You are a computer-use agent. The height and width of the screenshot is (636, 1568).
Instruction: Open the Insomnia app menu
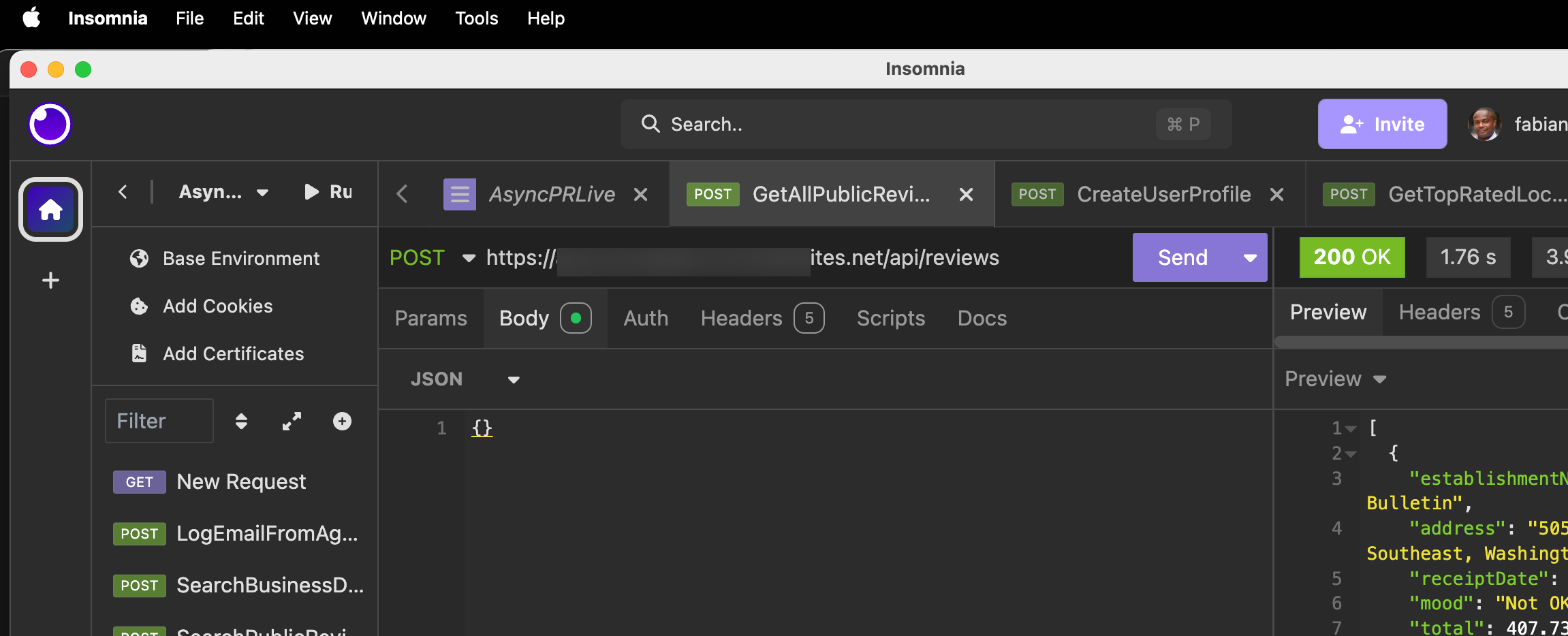[x=108, y=18]
